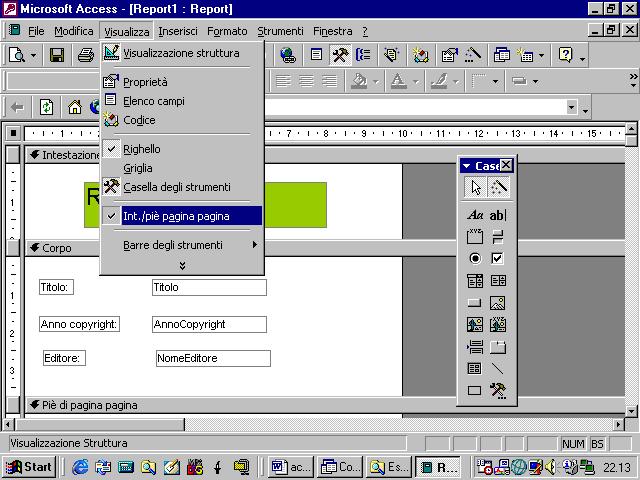Enable Griglia in Visualizza menu
Viewport: 640px width, 480px height.
pyautogui.click(x=182, y=168)
